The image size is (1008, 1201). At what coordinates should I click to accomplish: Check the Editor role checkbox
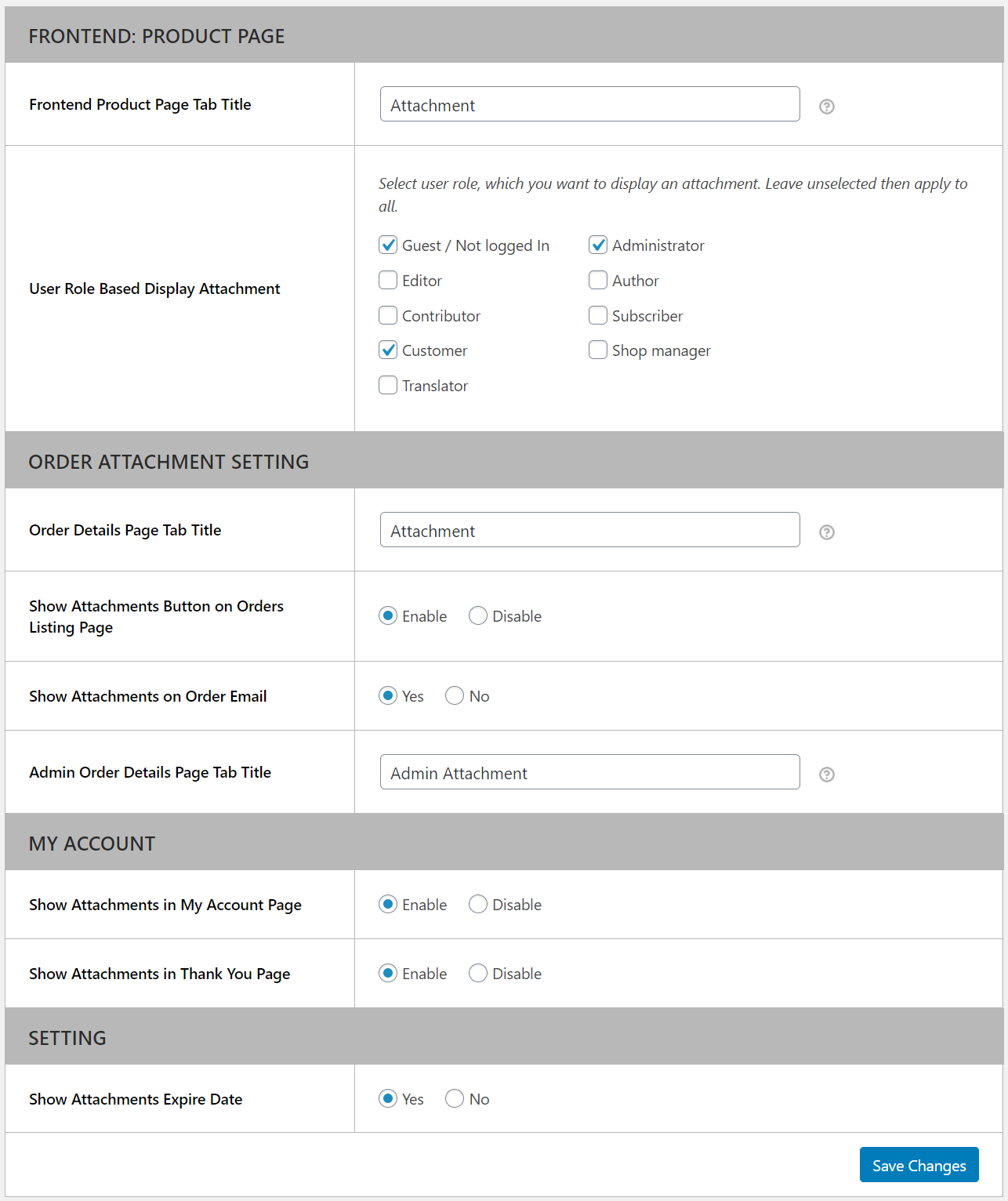pyautogui.click(x=388, y=280)
